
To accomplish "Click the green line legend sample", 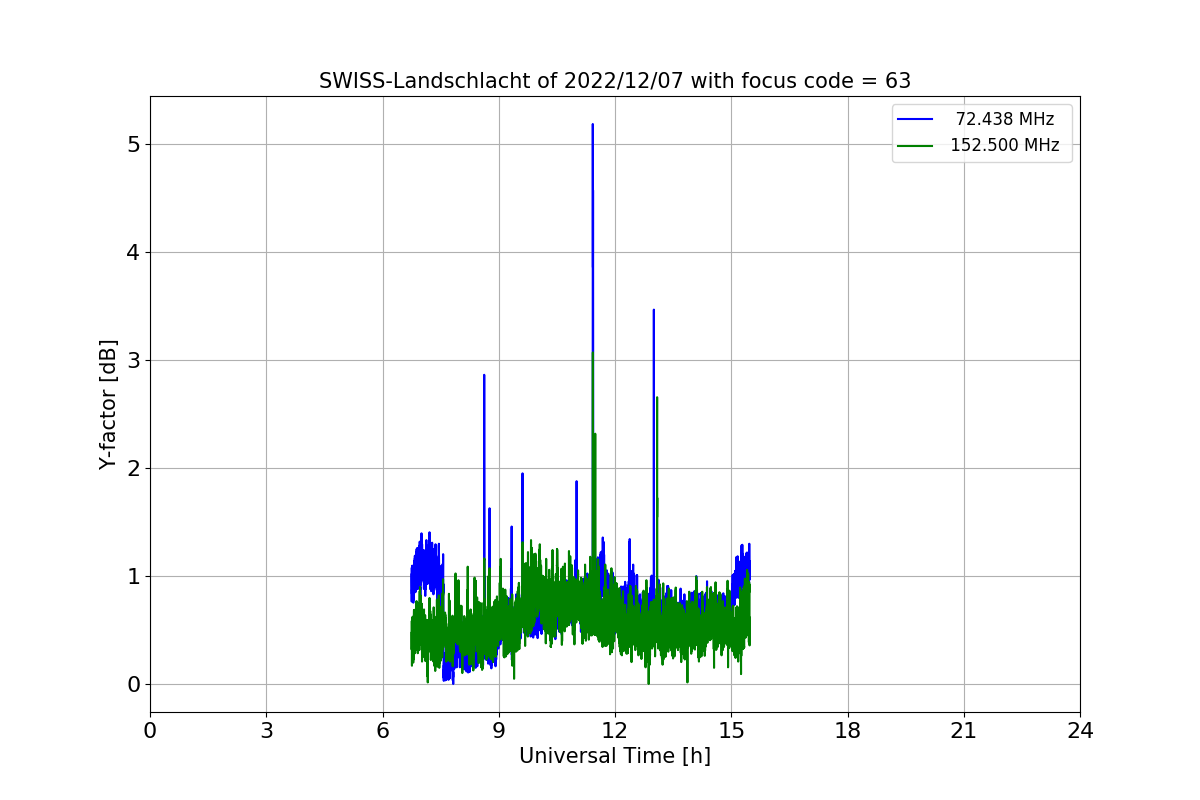I will click(x=915, y=146).
